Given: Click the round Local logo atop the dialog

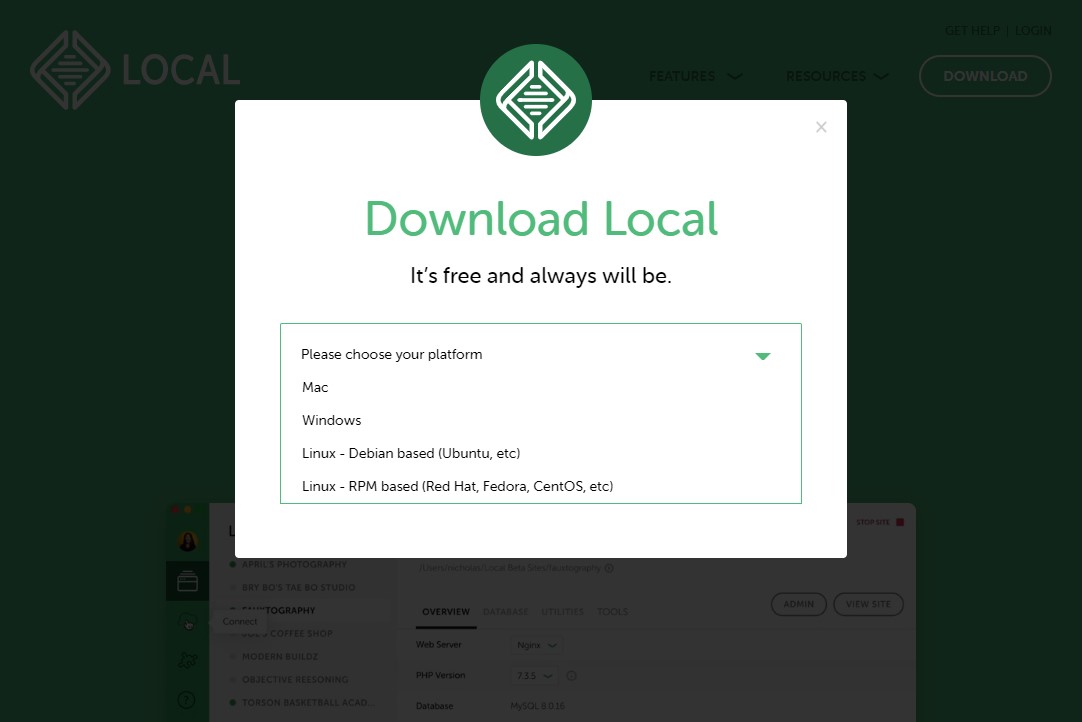Looking at the screenshot, I should click(x=536, y=100).
